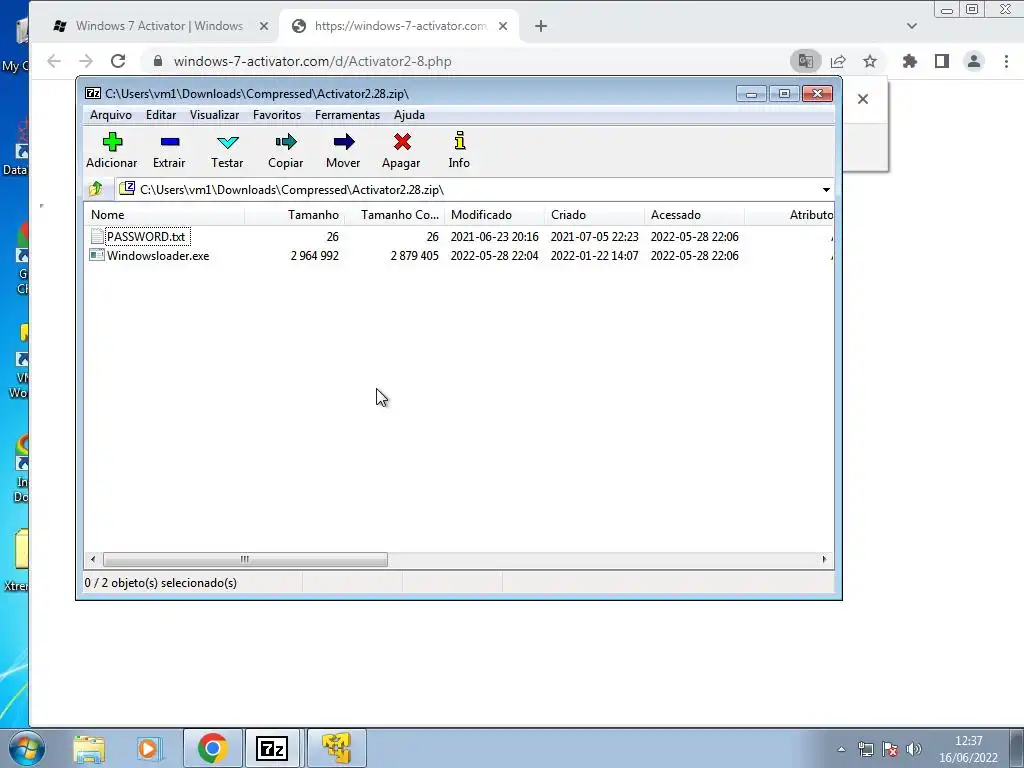Viewport: 1024px width, 768px height.
Task: Open Windows Media Player from taskbar
Action: [x=150, y=748]
